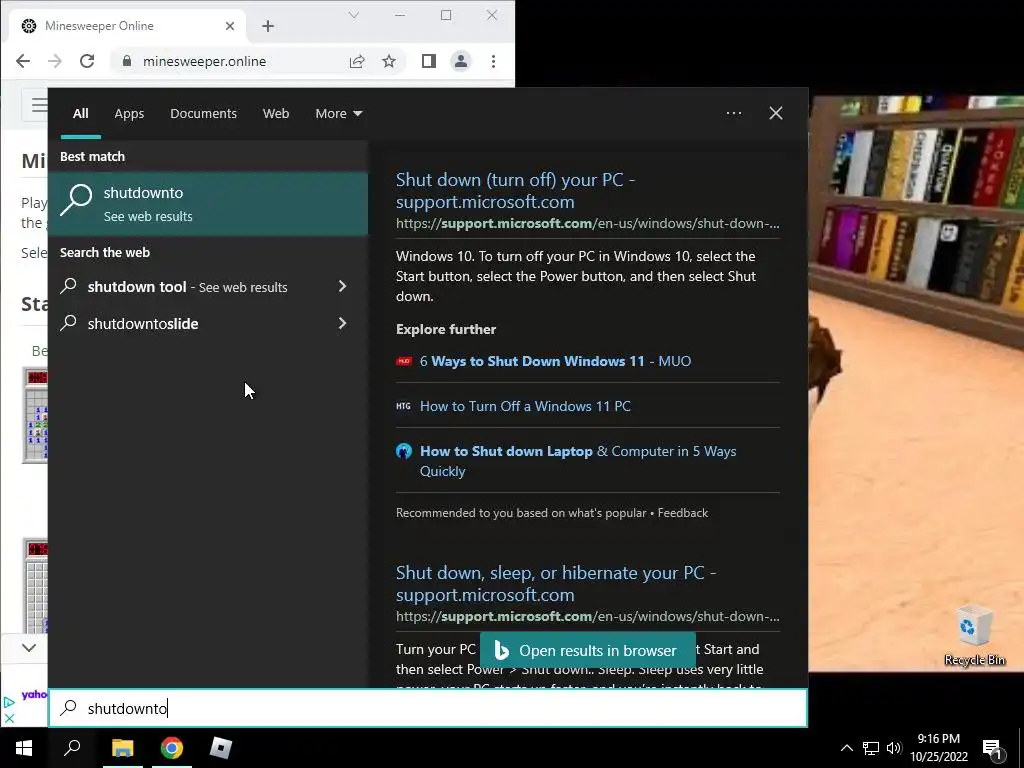Screen dimensions: 1024x768
Task: Open Chrome's three-dot menu
Action: click(493, 61)
